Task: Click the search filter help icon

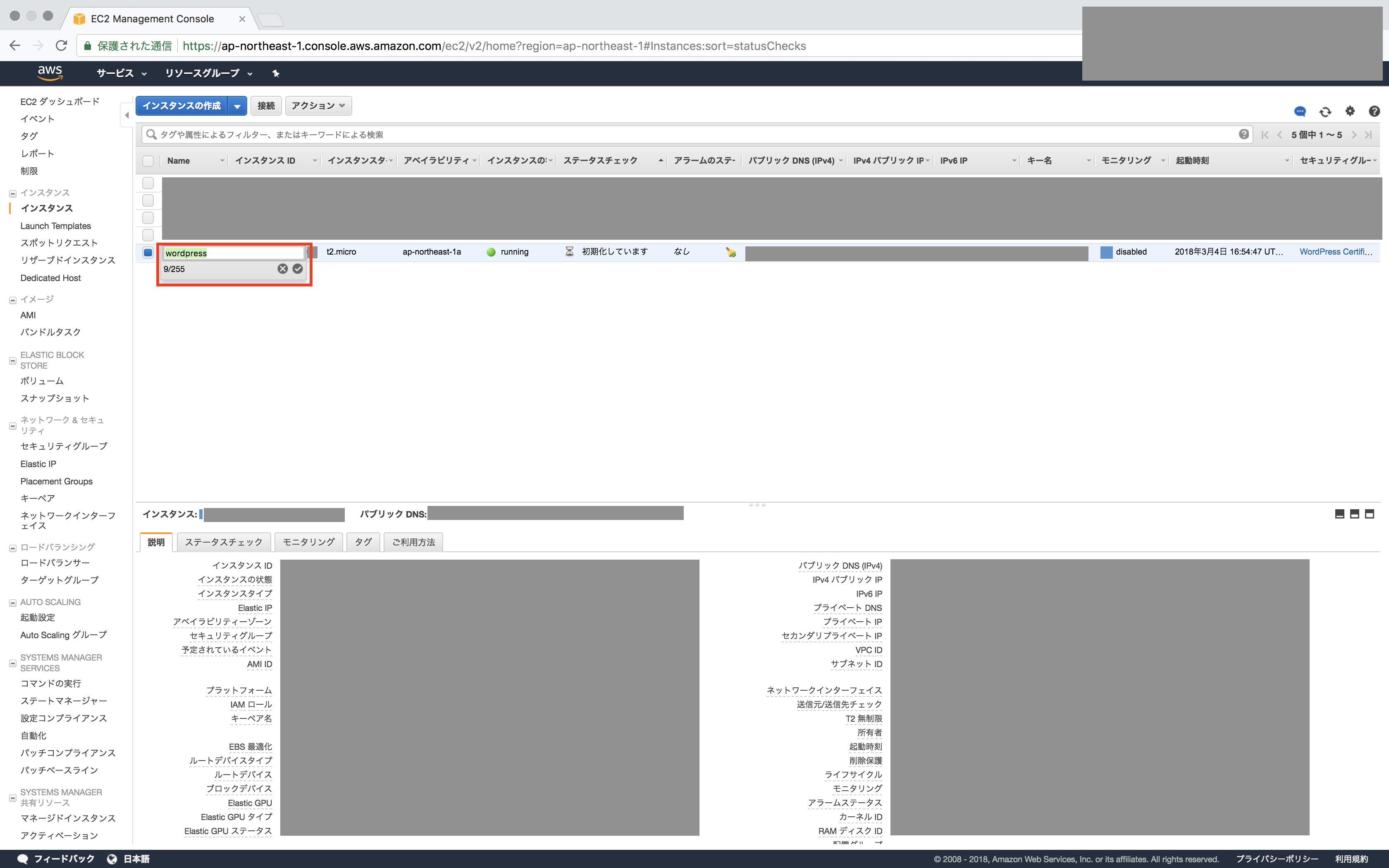Action: (x=1243, y=134)
